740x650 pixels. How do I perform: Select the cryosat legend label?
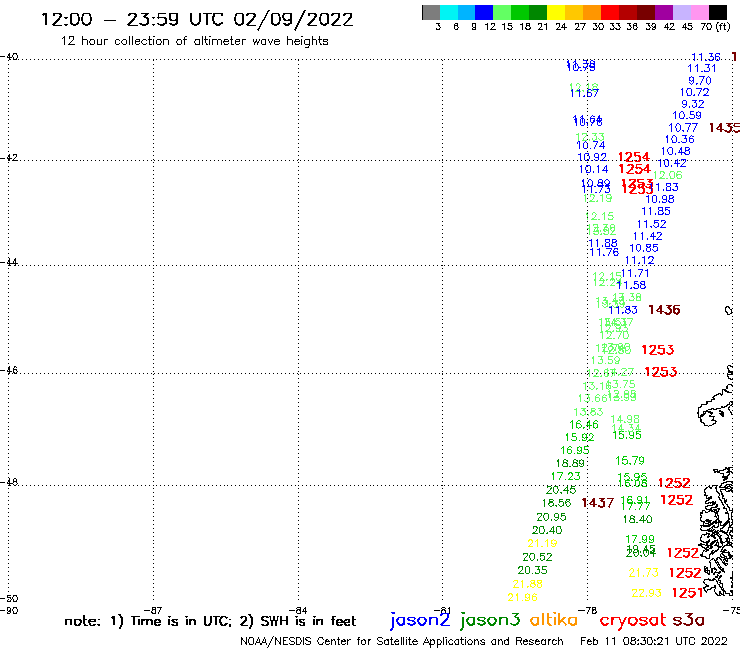click(632, 621)
